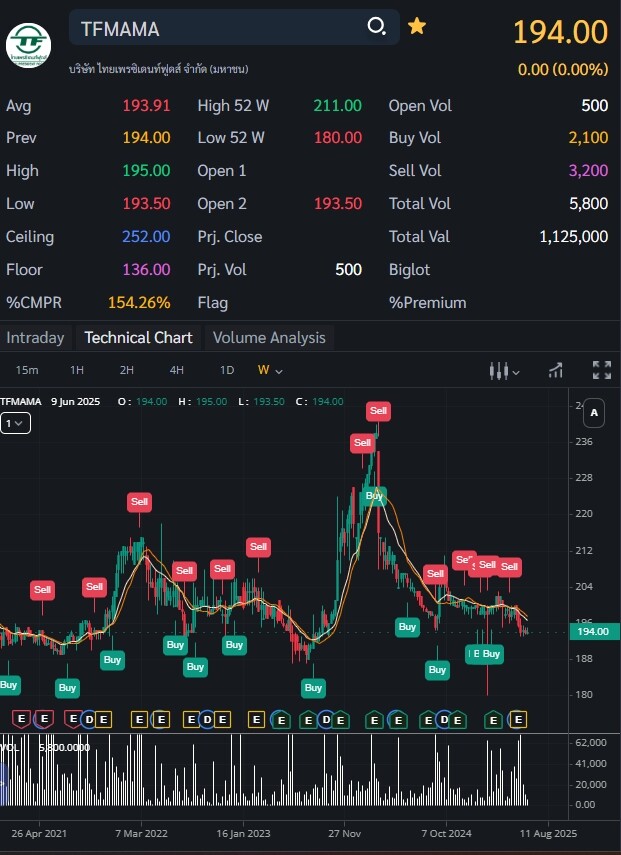Click the Buy Vol value 2,100
This screenshot has height=855, width=621.
click(588, 138)
